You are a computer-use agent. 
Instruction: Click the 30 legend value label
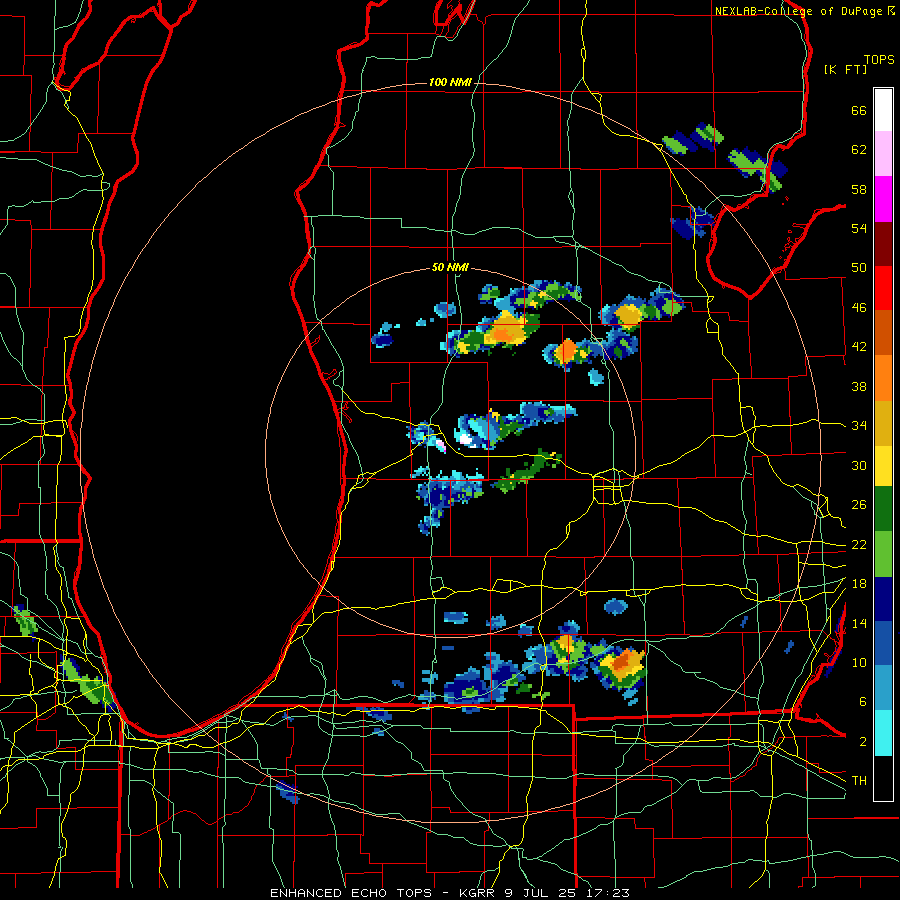[859, 465]
